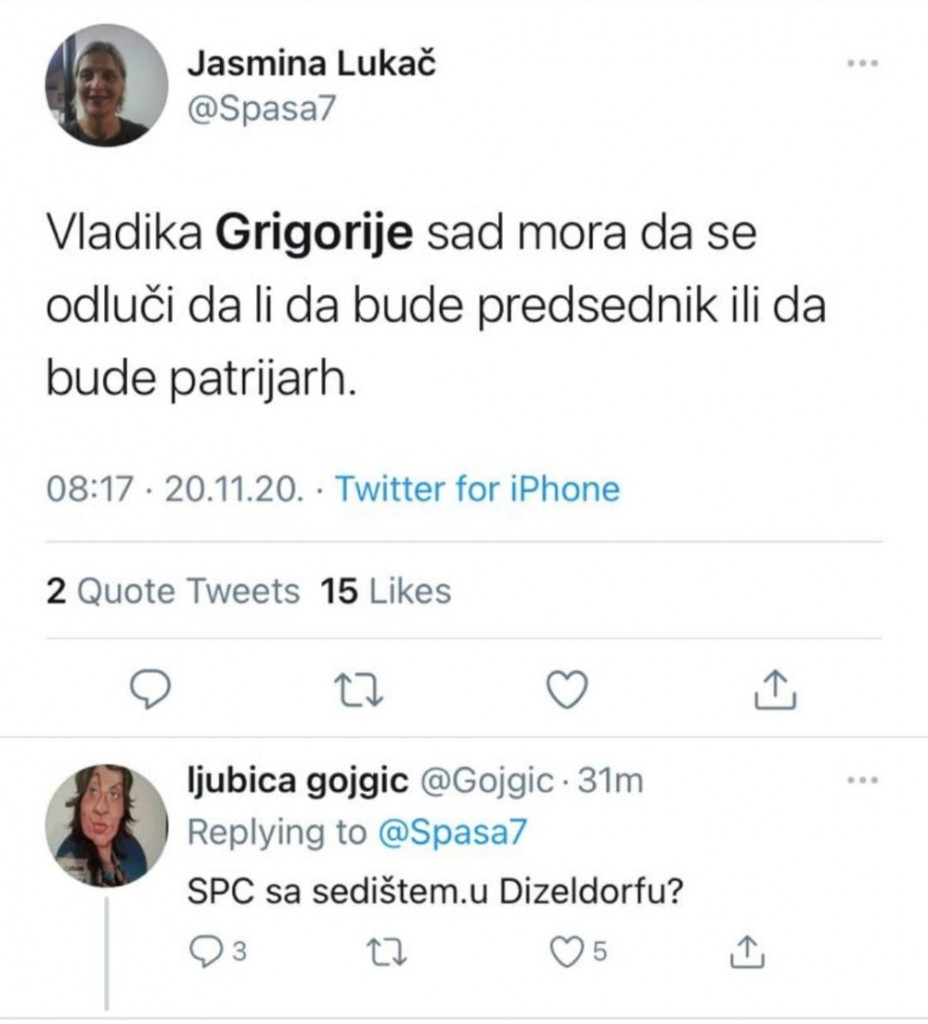928x1024 pixels.
Task: Open the reply icon under Jasmina's tweet
Action: pos(148,687)
